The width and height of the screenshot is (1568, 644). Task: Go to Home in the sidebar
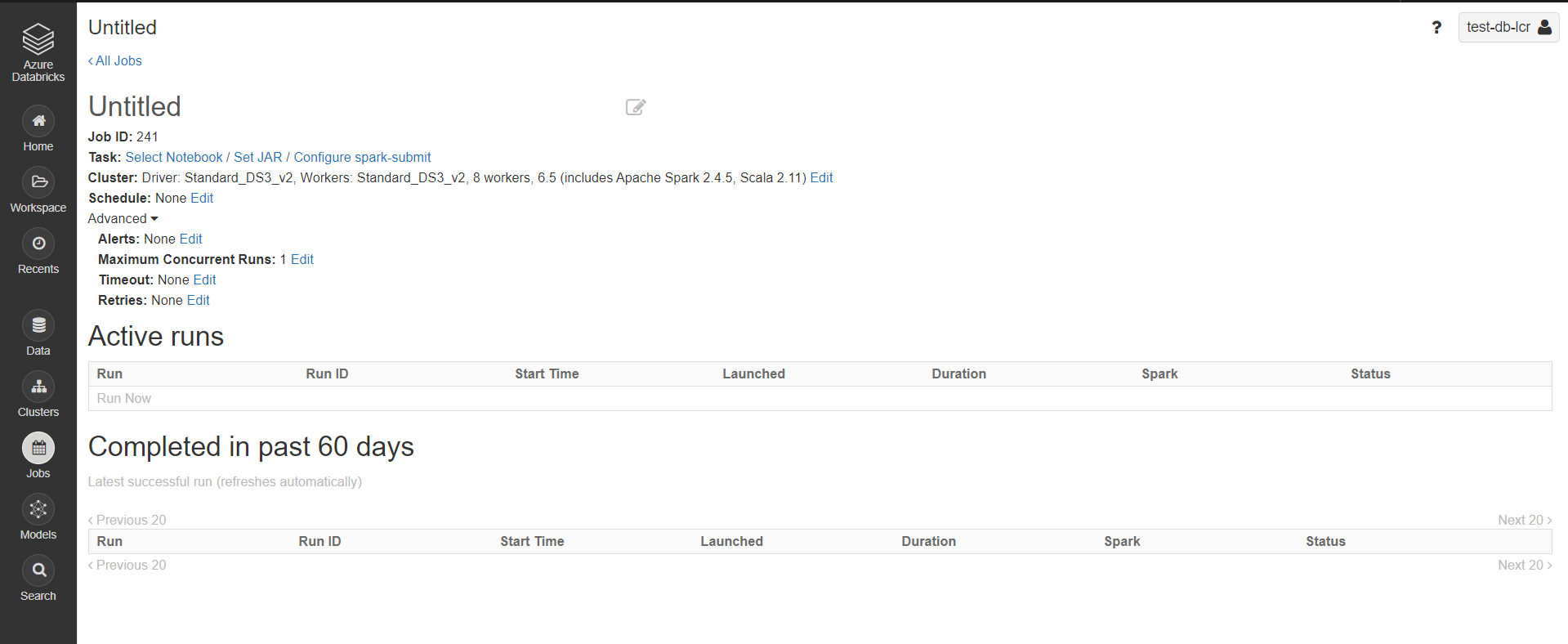pyautogui.click(x=38, y=129)
